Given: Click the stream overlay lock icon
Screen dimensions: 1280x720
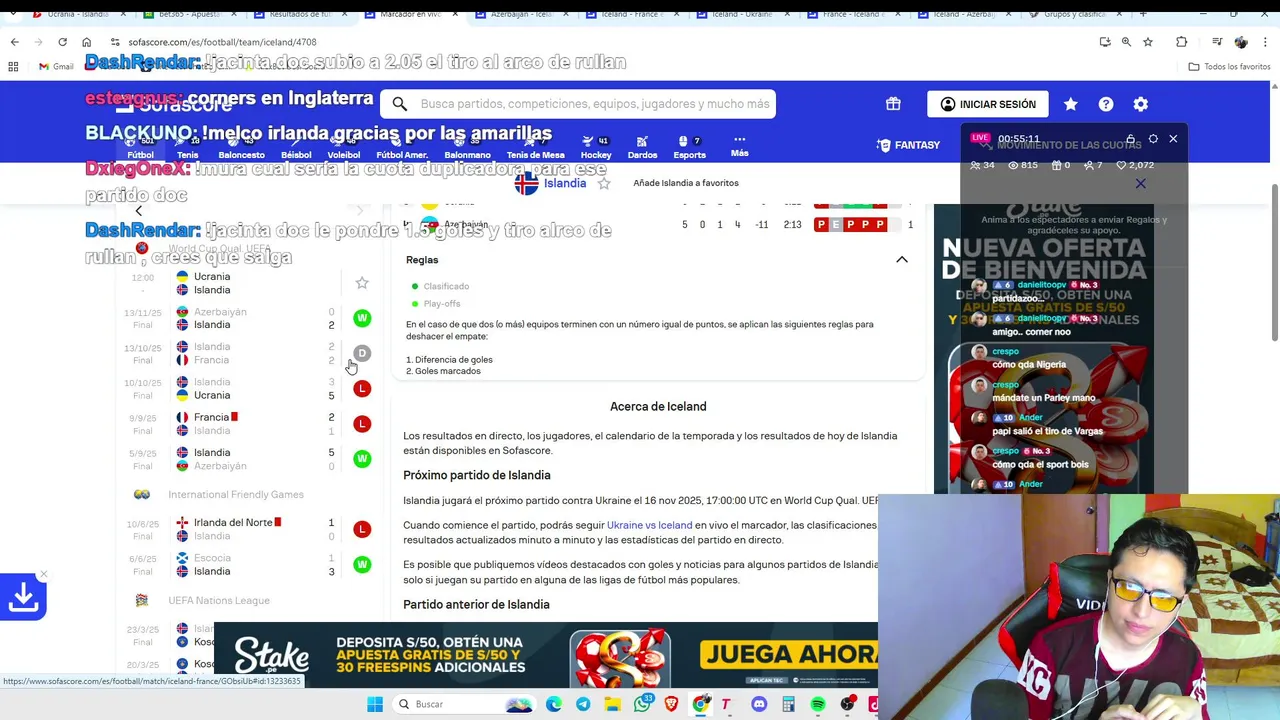Looking at the screenshot, I should [1131, 139].
